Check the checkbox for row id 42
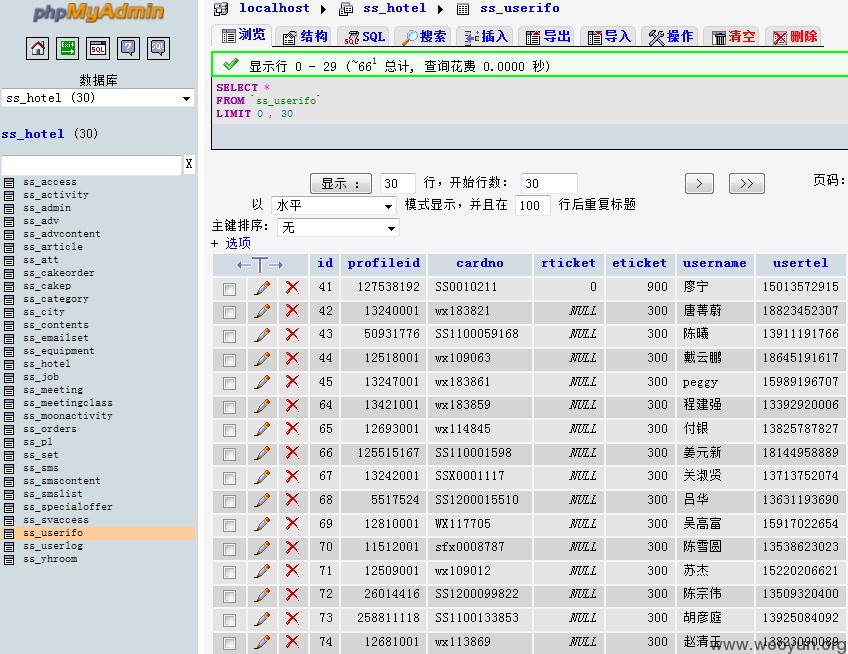The width and height of the screenshot is (848, 654). [x=229, y=313]
